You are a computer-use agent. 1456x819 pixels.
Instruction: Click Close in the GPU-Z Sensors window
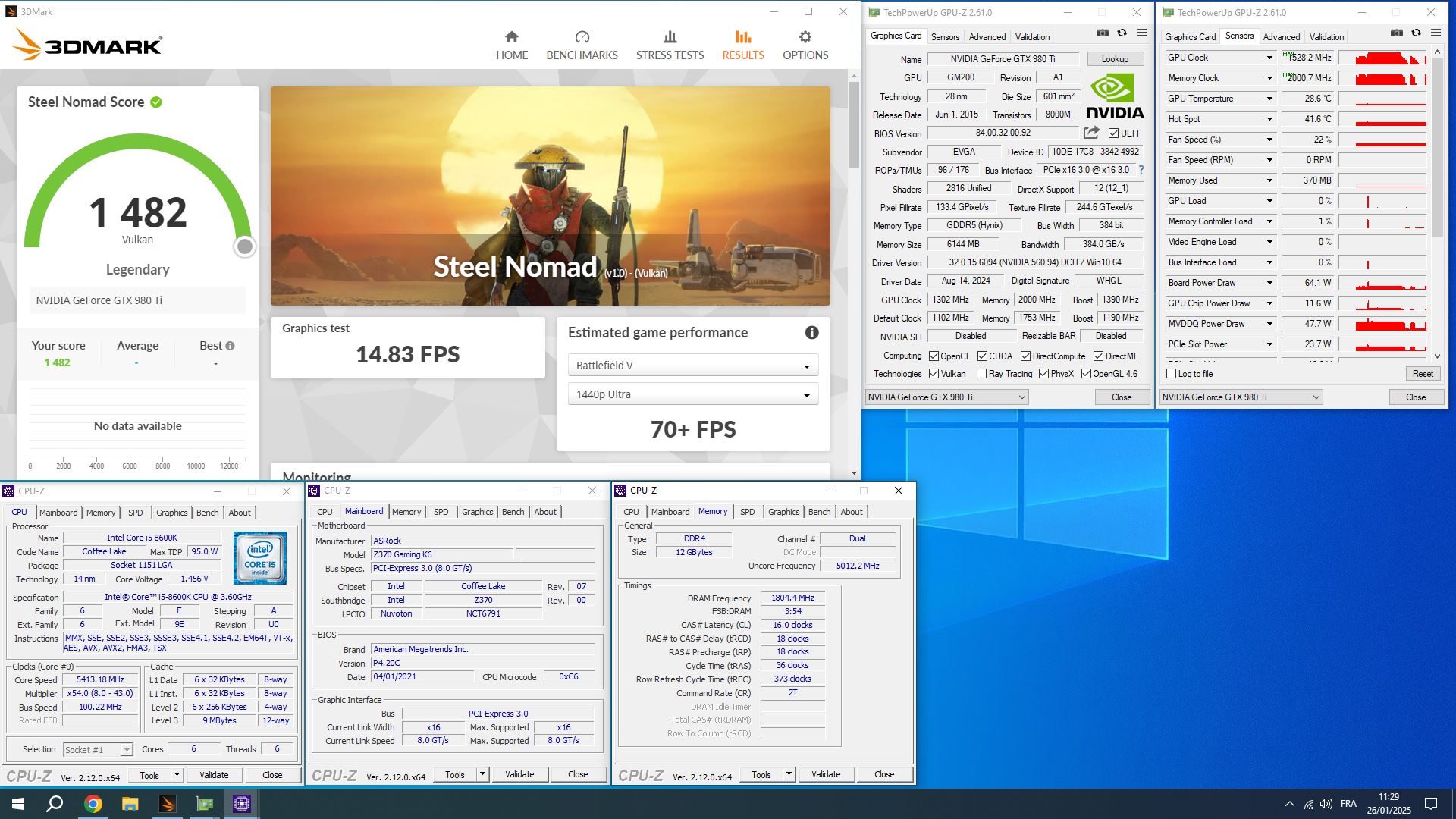(1416, 397)
